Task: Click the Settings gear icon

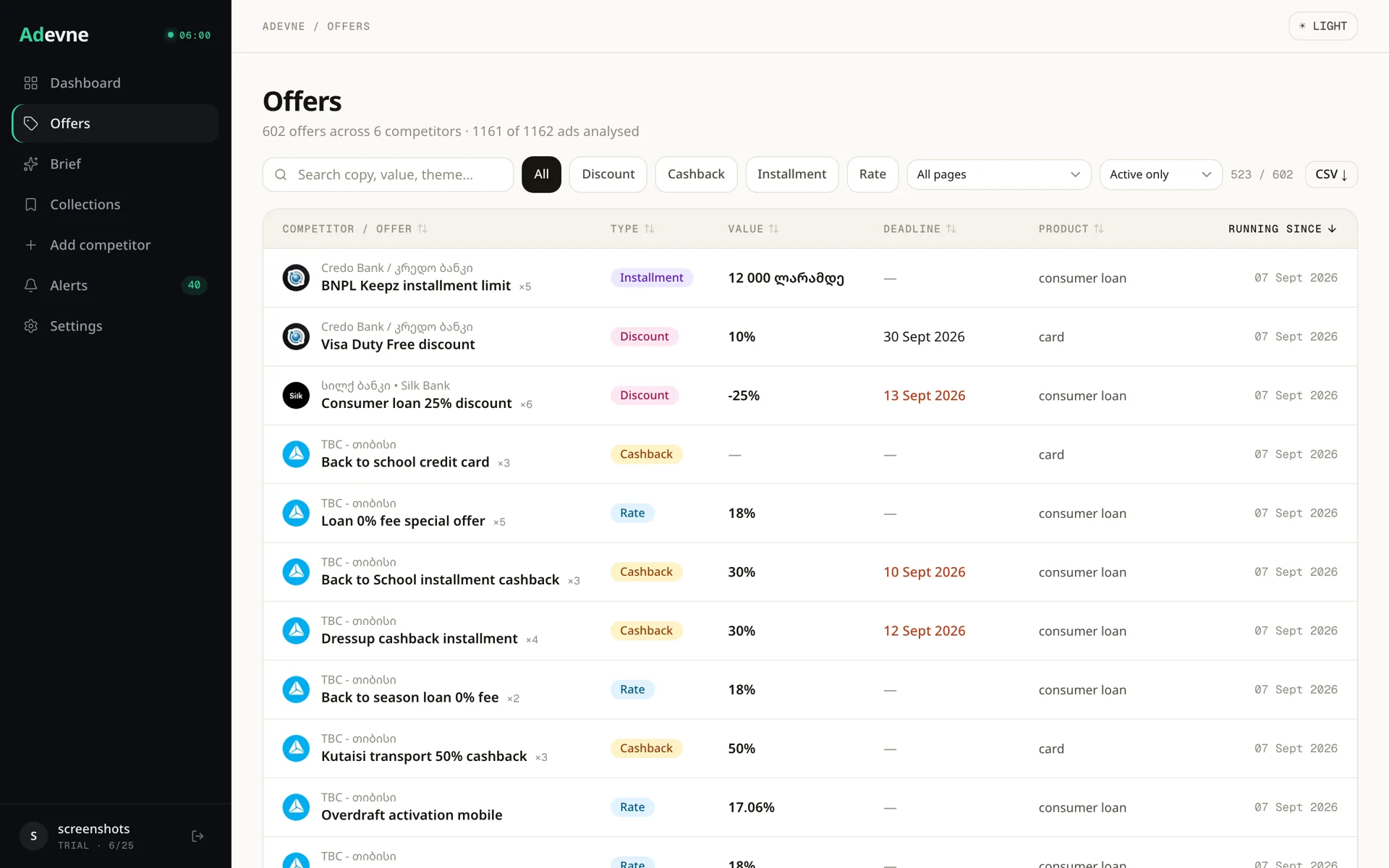Action: [x=30, y=326]
